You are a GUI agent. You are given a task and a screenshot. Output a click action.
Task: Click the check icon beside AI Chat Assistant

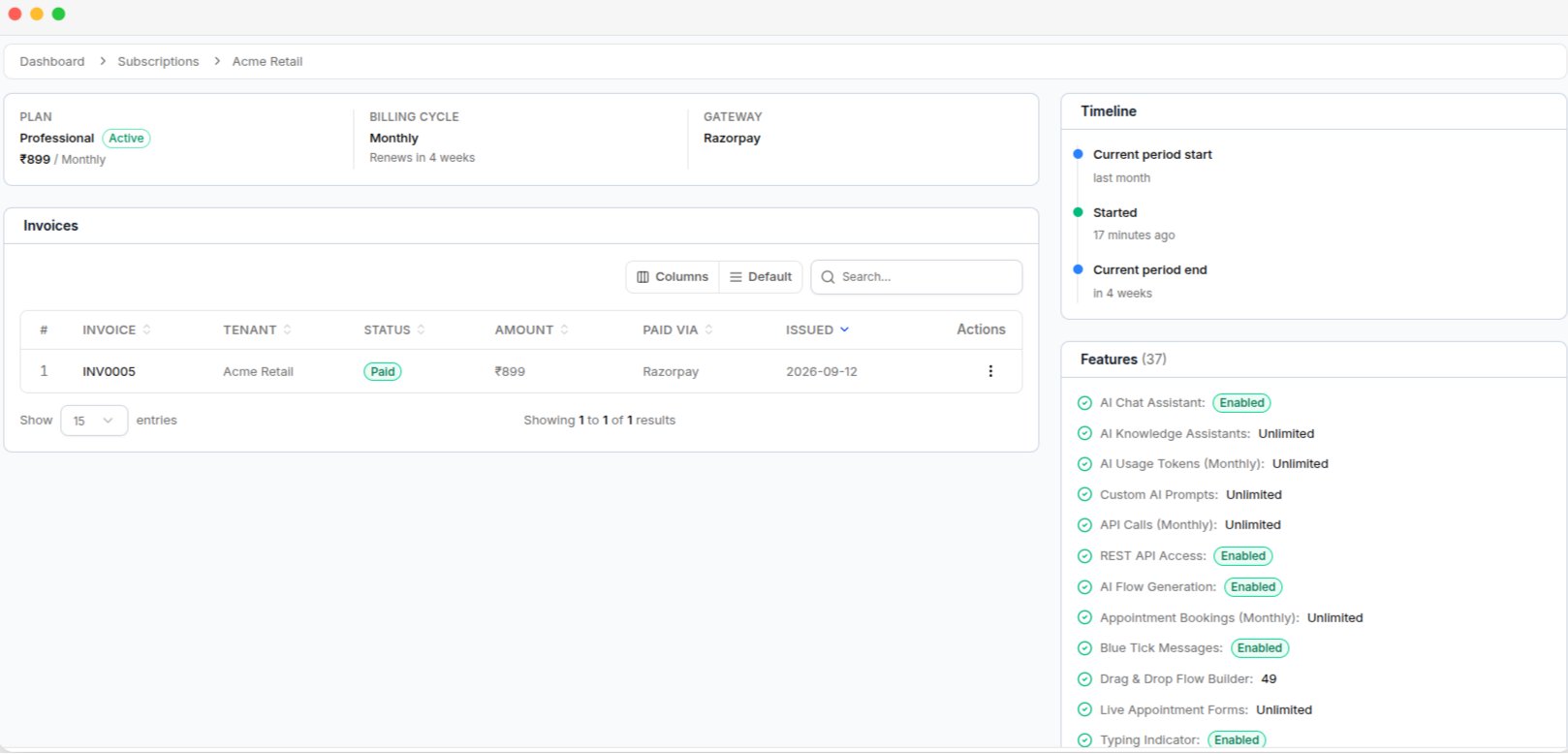(1084, 403)
